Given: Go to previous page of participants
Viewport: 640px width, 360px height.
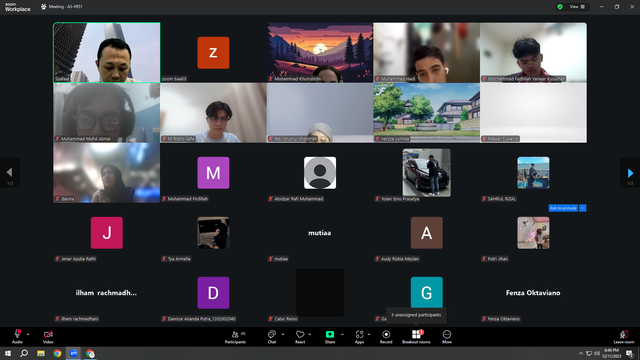Looking at the screenshot, I should (9, 173).
